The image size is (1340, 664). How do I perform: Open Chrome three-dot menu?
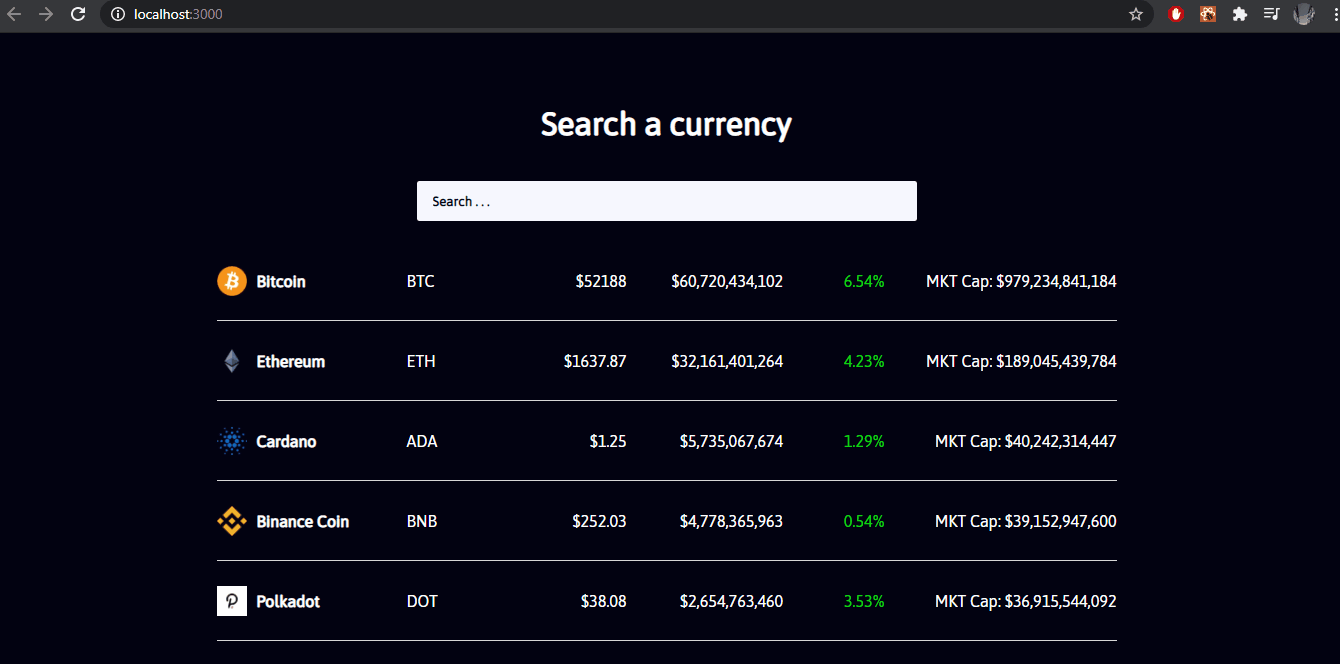click(x=1334, y=14)
